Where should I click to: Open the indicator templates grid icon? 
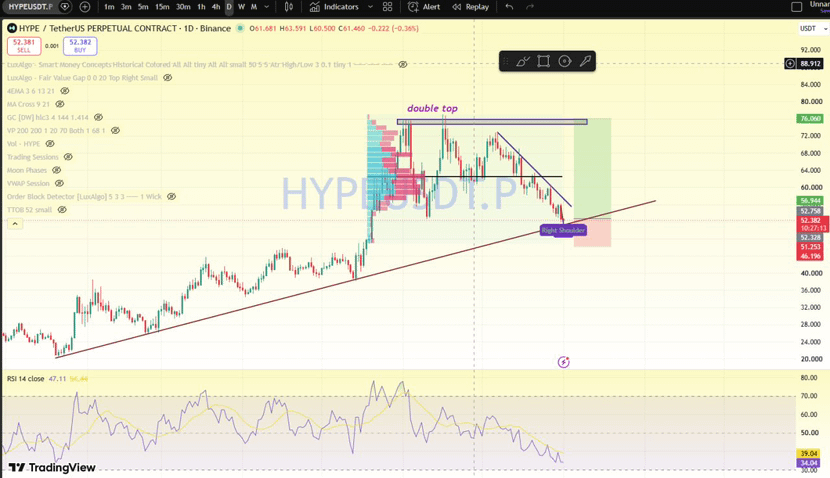point(387,7)
